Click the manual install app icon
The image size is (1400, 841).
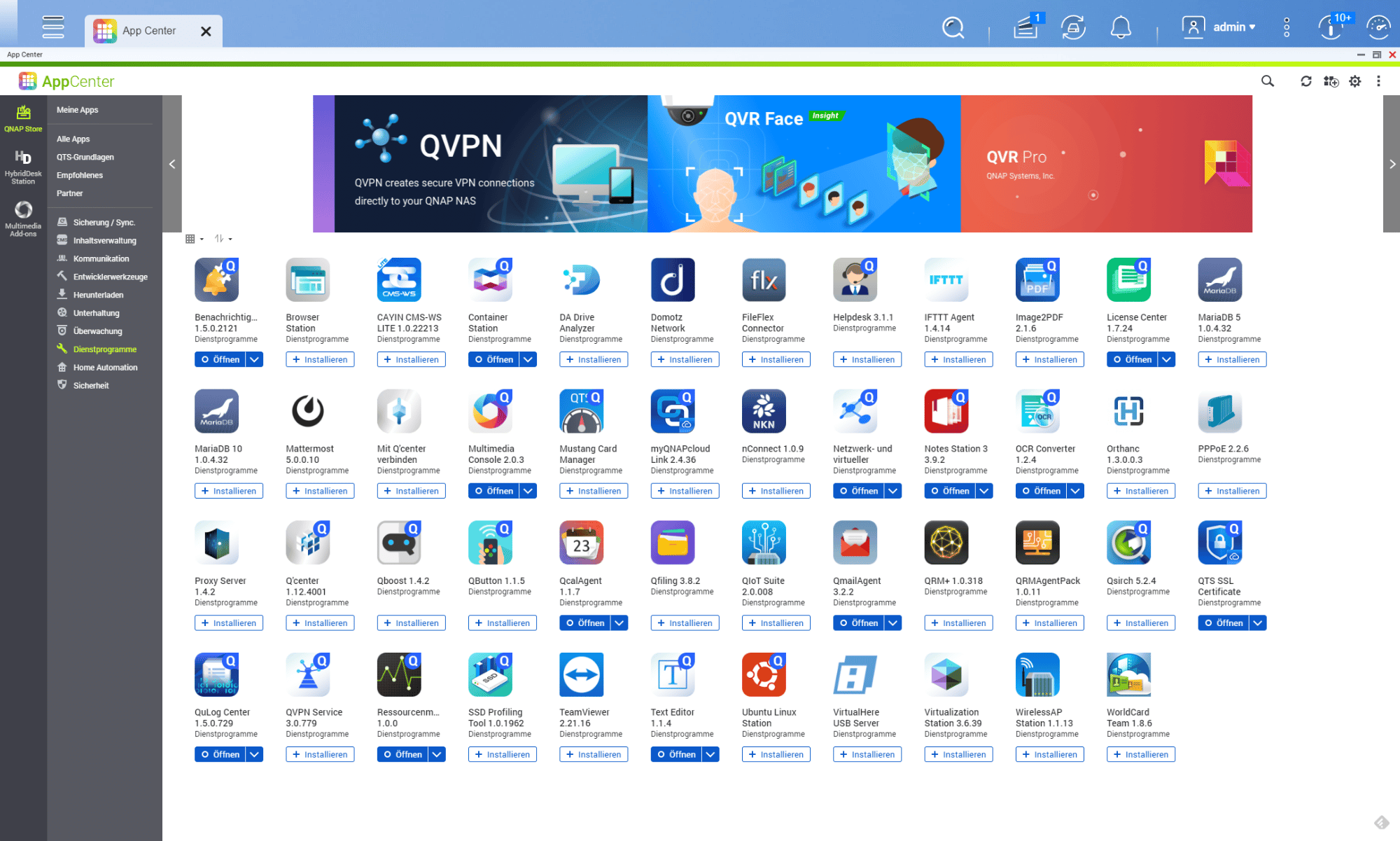(1330, 81)
